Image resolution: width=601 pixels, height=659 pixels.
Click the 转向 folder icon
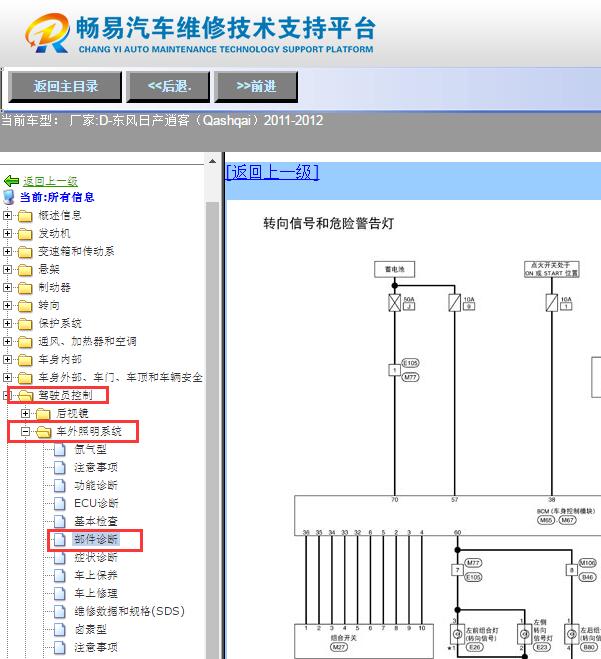coord(25,306)
